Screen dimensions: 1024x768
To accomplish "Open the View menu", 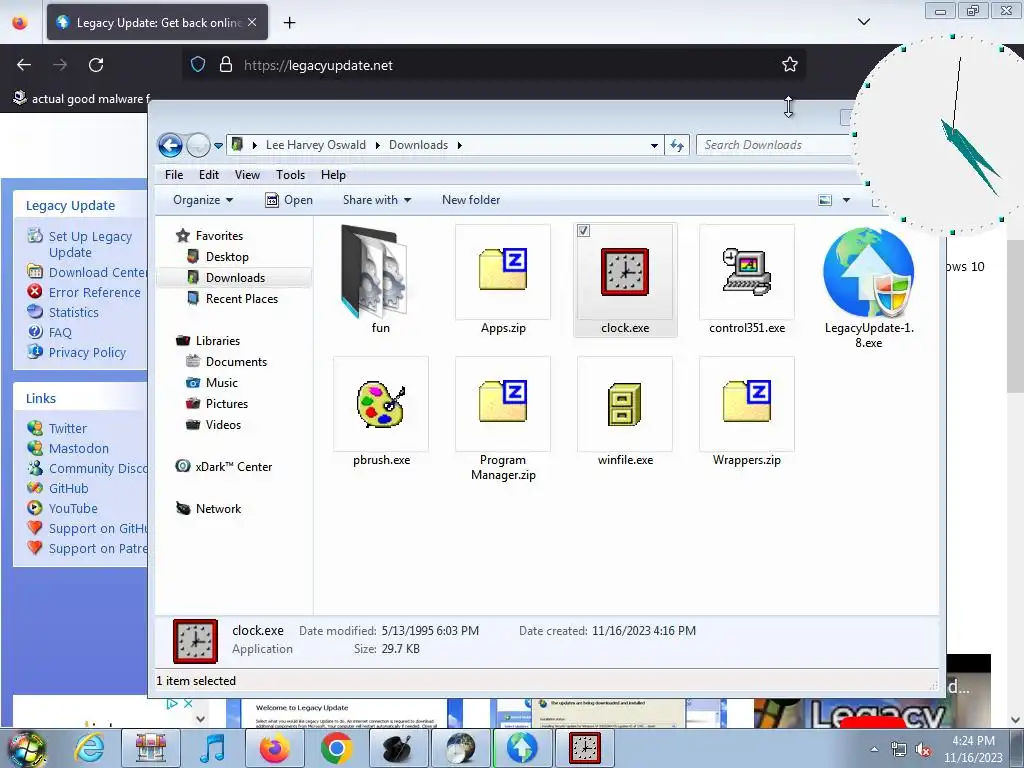I will [248, 175].
